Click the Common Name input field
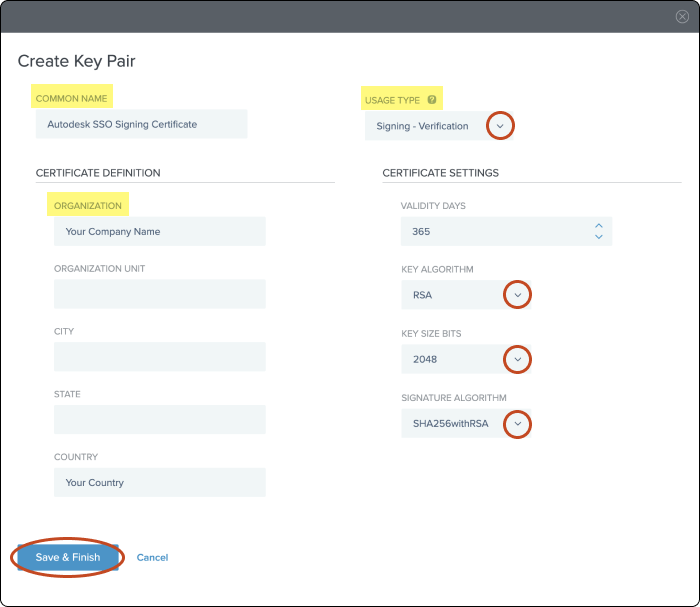Screen dimensions: 700x607 (x=140, y=125)
